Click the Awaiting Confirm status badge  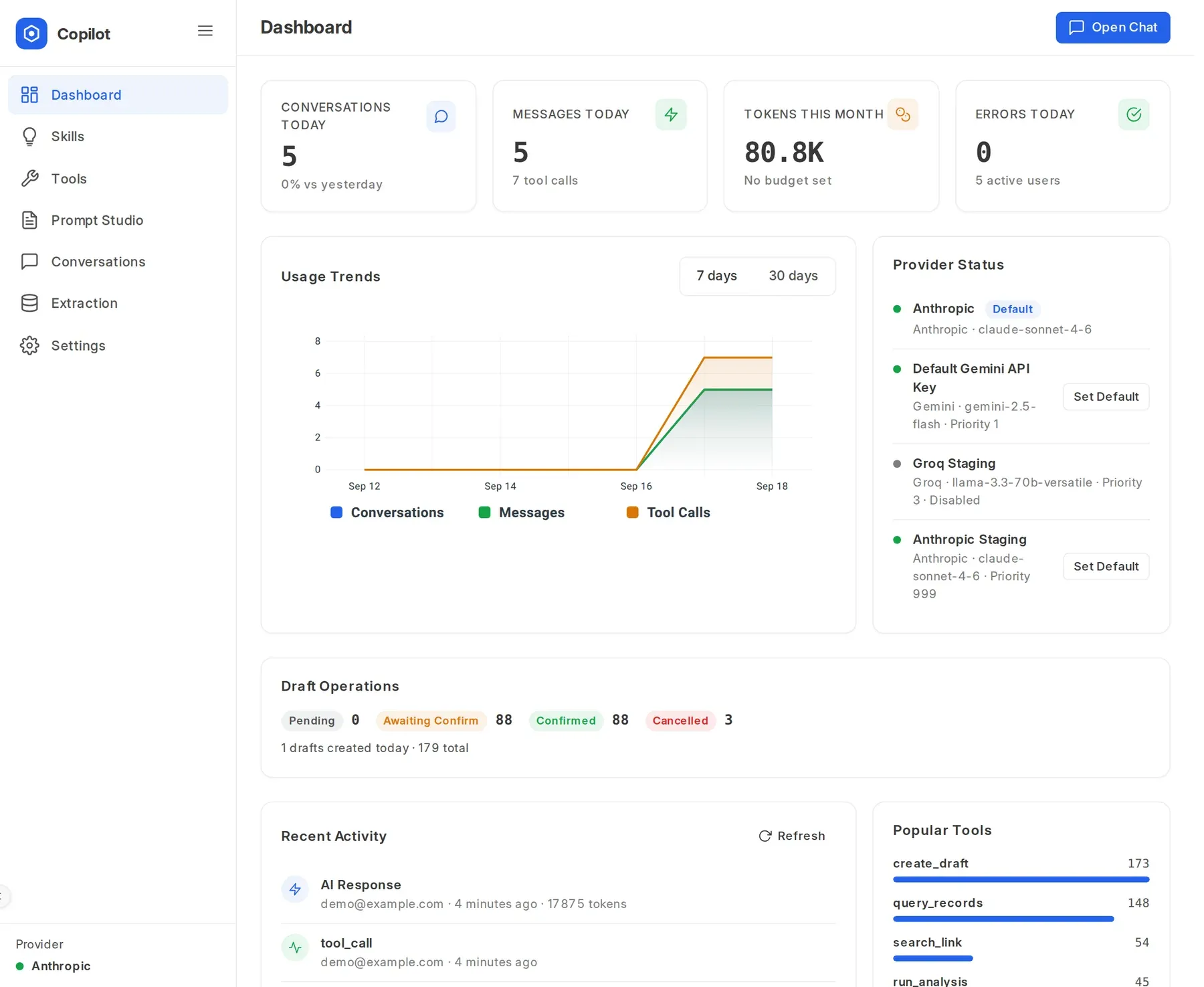(431, 721)
